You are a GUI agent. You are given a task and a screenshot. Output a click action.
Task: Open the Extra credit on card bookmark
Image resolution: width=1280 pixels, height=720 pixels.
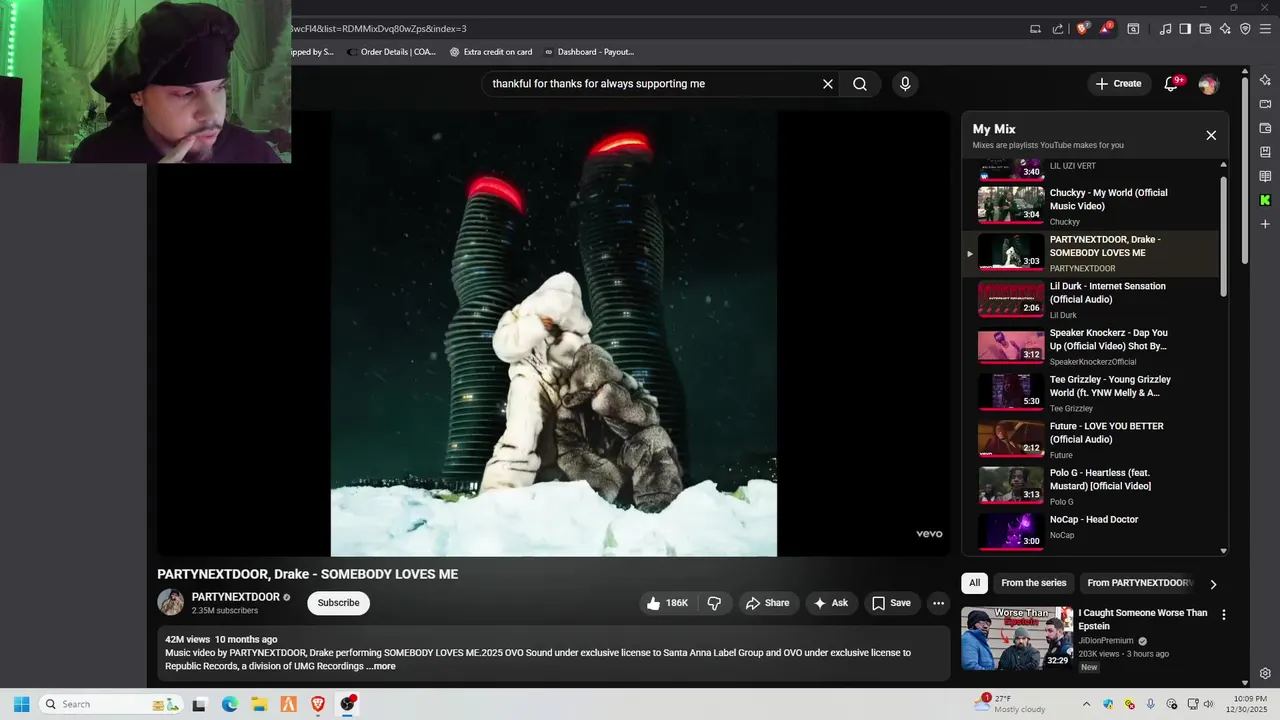(x=491, y=52)
